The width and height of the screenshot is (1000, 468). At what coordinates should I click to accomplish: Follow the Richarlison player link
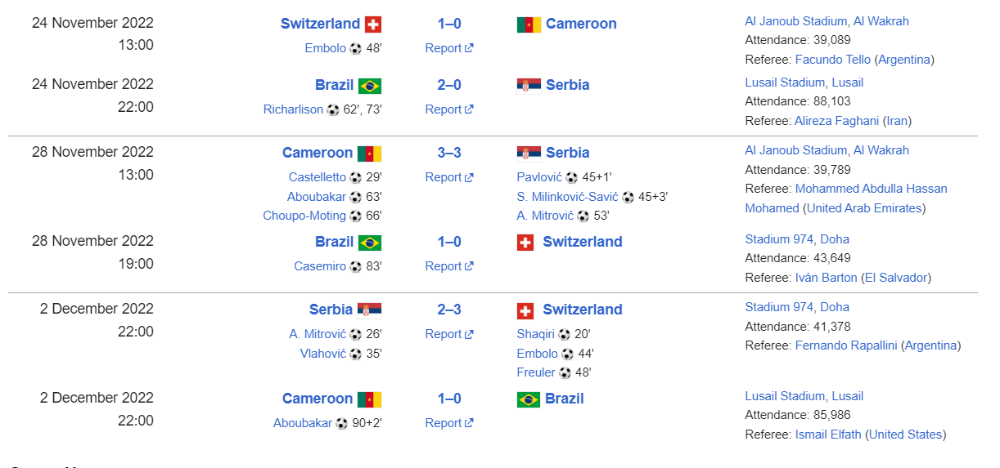293,110
